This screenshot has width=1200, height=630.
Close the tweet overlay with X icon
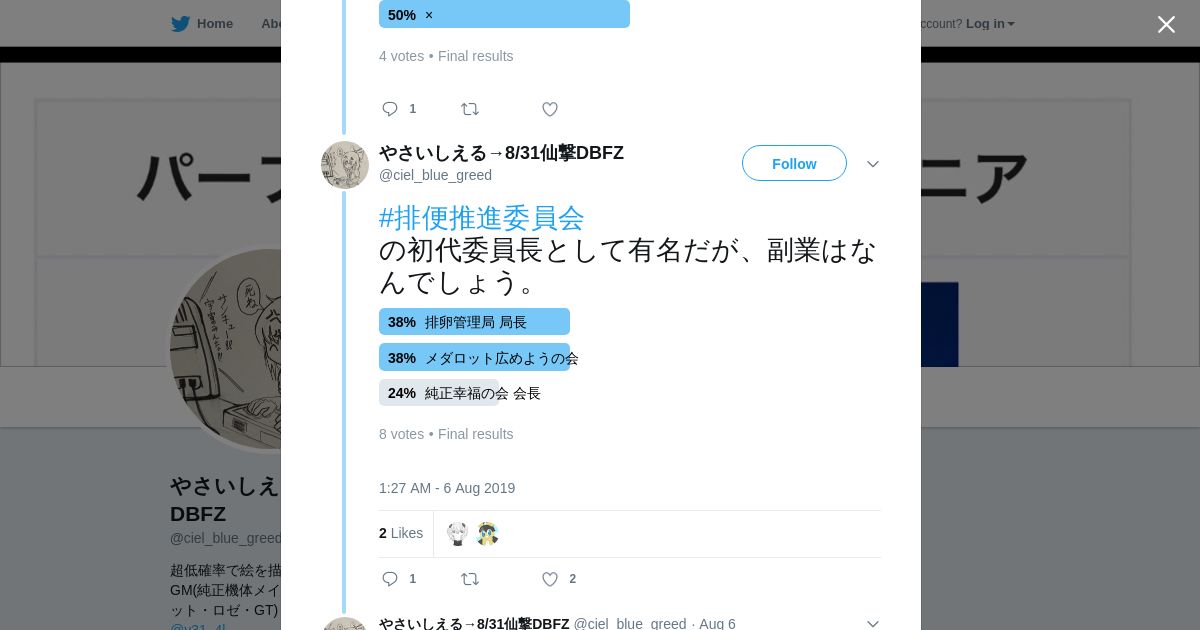[x=1166, y=25]
